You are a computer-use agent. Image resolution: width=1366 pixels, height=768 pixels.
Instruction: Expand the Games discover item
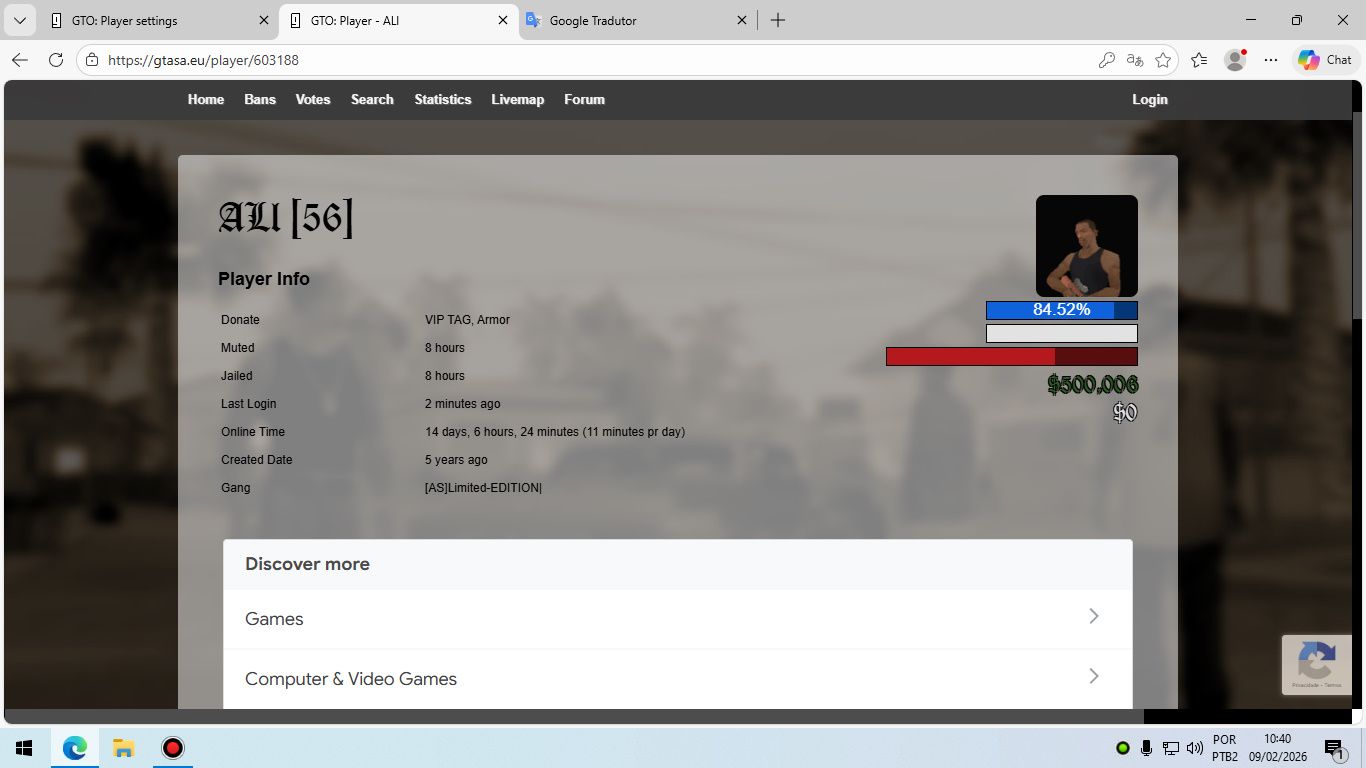[x=677, y=619]
